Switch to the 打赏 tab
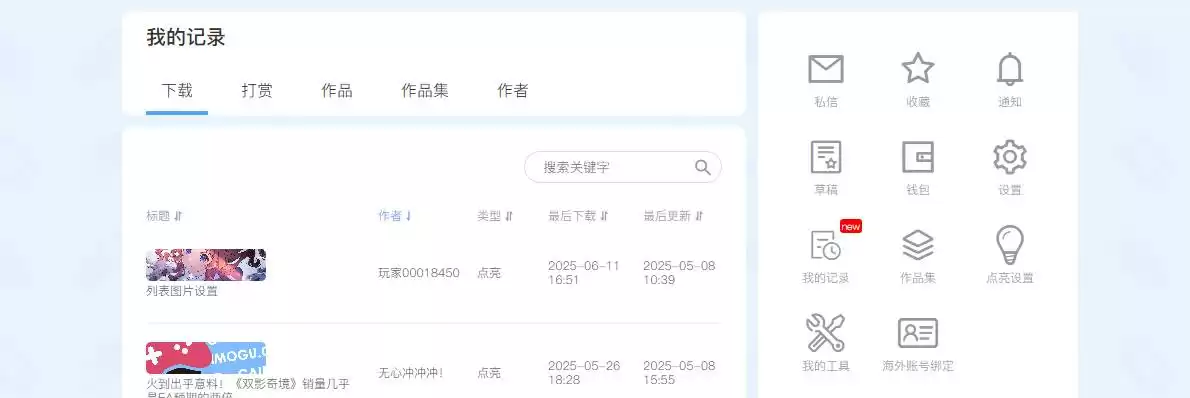Image resolution: width=1190 pixels, height=398 pixels. point(257,91)
